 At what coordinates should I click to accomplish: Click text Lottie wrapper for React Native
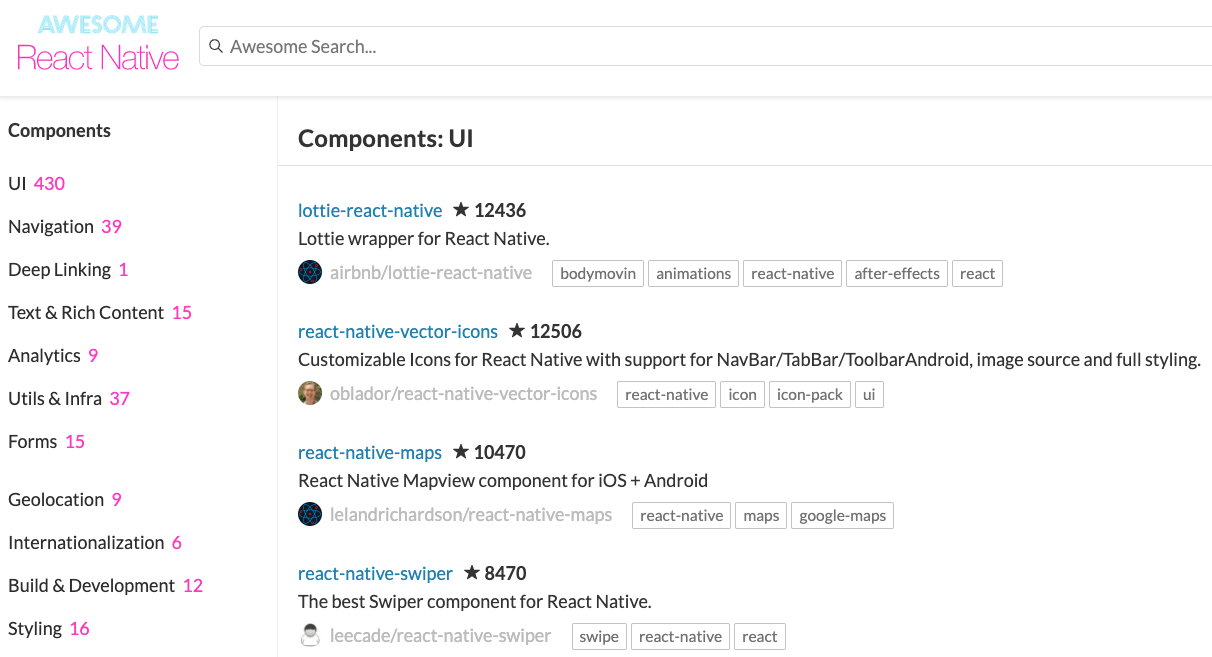click(x=424, y=239)
